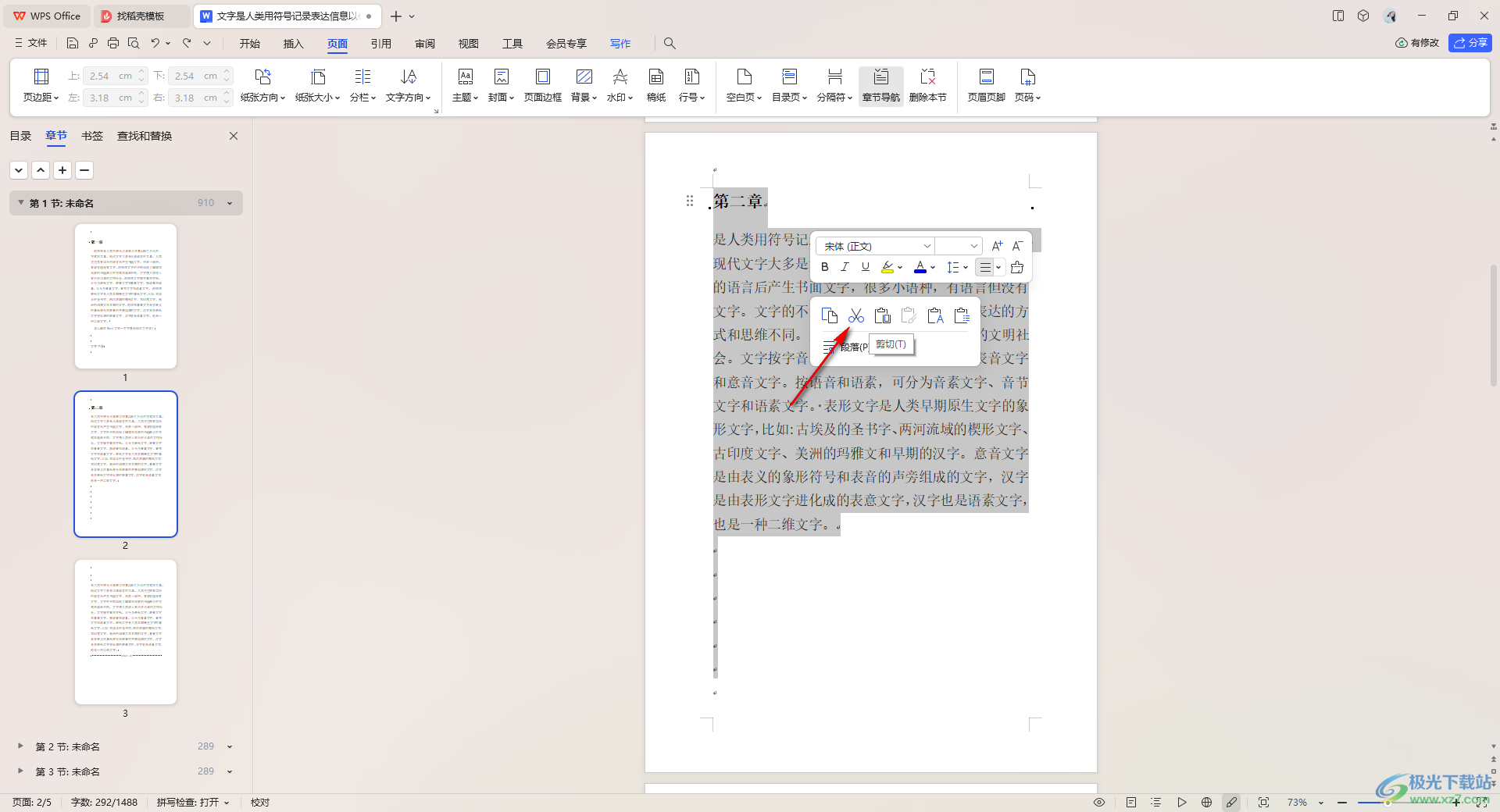
Task: Open line spacing dropdown
Action: click(957, 267)
